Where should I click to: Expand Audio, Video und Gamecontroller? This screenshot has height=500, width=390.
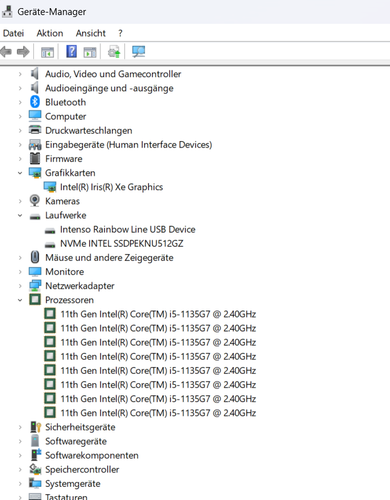pyautogui.click(x=20, y=74)
